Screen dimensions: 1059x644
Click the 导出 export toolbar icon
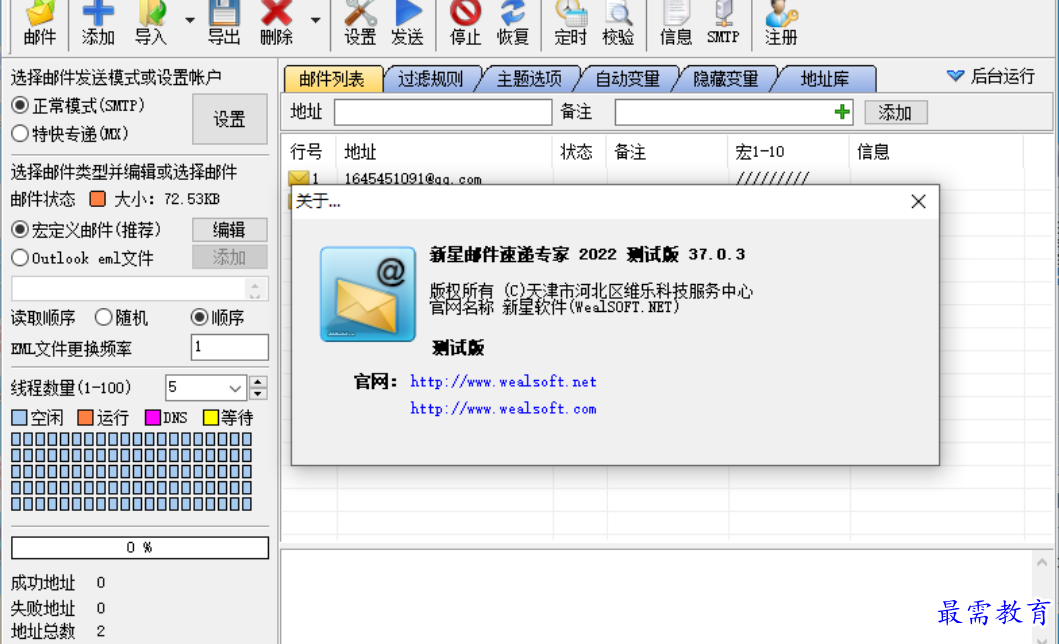pyautogui.click(x=224, y=24)
